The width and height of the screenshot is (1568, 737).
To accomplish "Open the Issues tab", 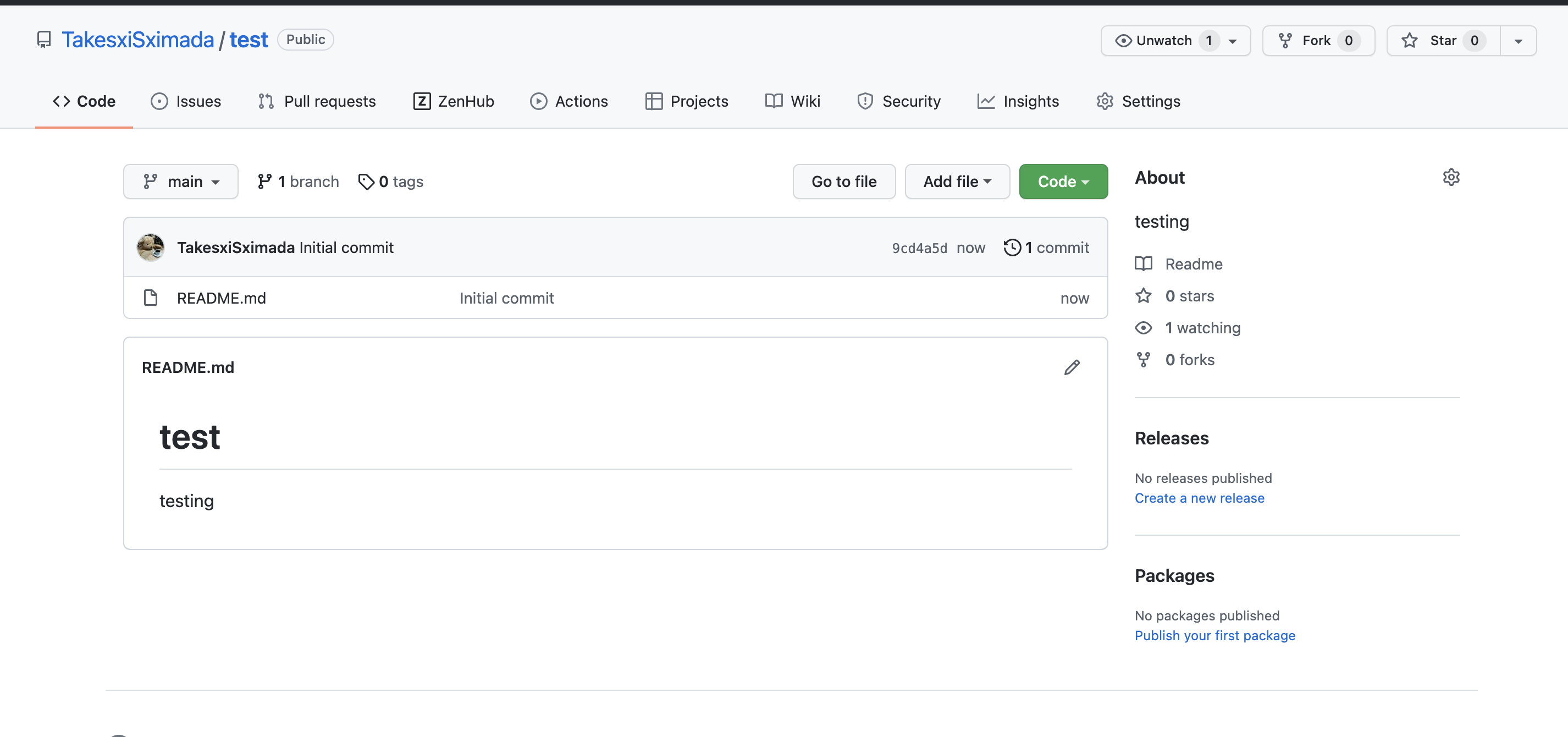I will click(x=186, y=101).
